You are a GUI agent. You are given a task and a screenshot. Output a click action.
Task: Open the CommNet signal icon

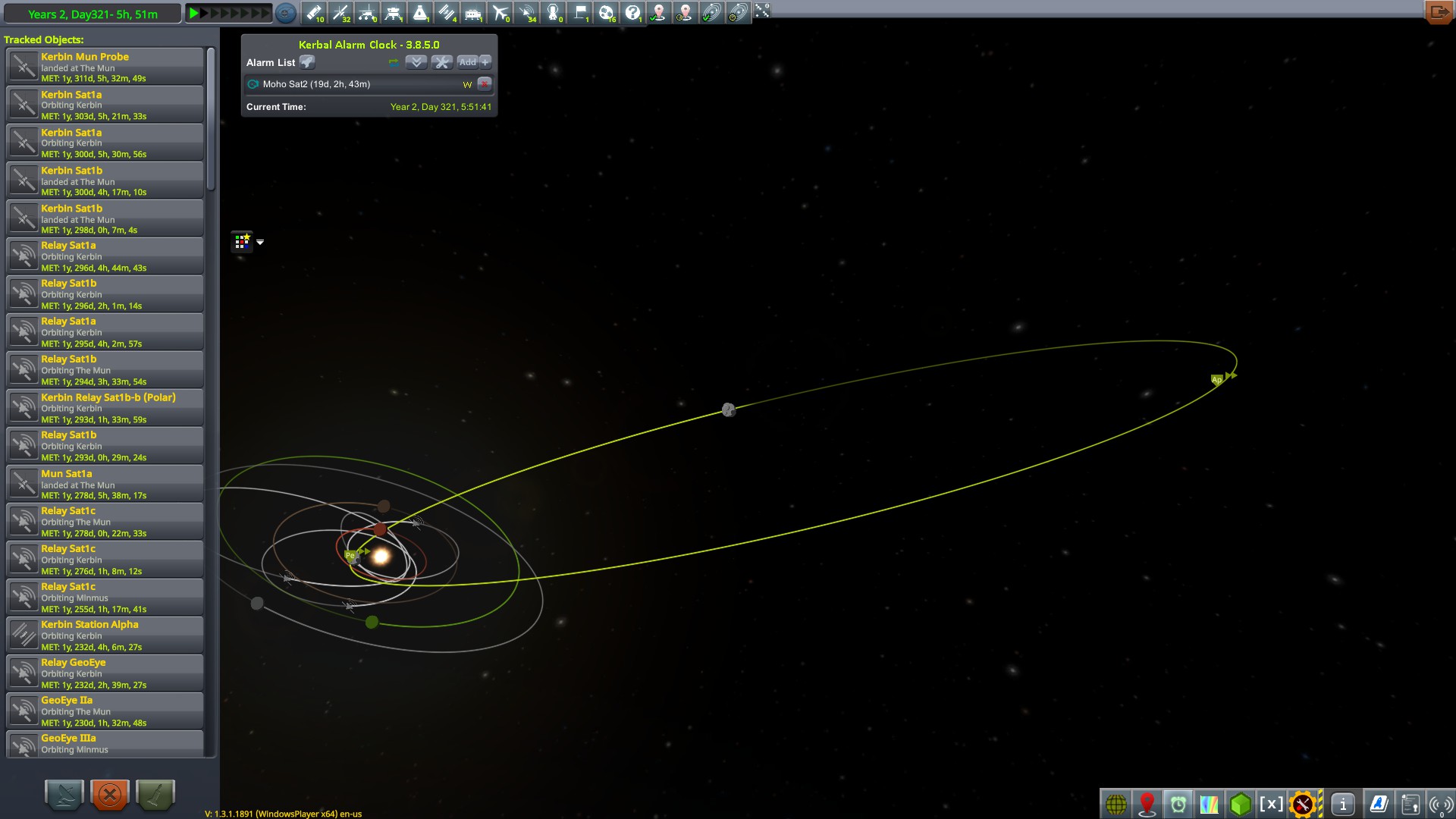1439,804
